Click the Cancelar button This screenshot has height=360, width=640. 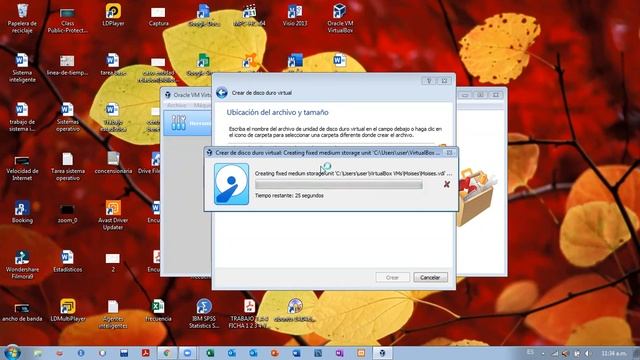tap(430, 278)
